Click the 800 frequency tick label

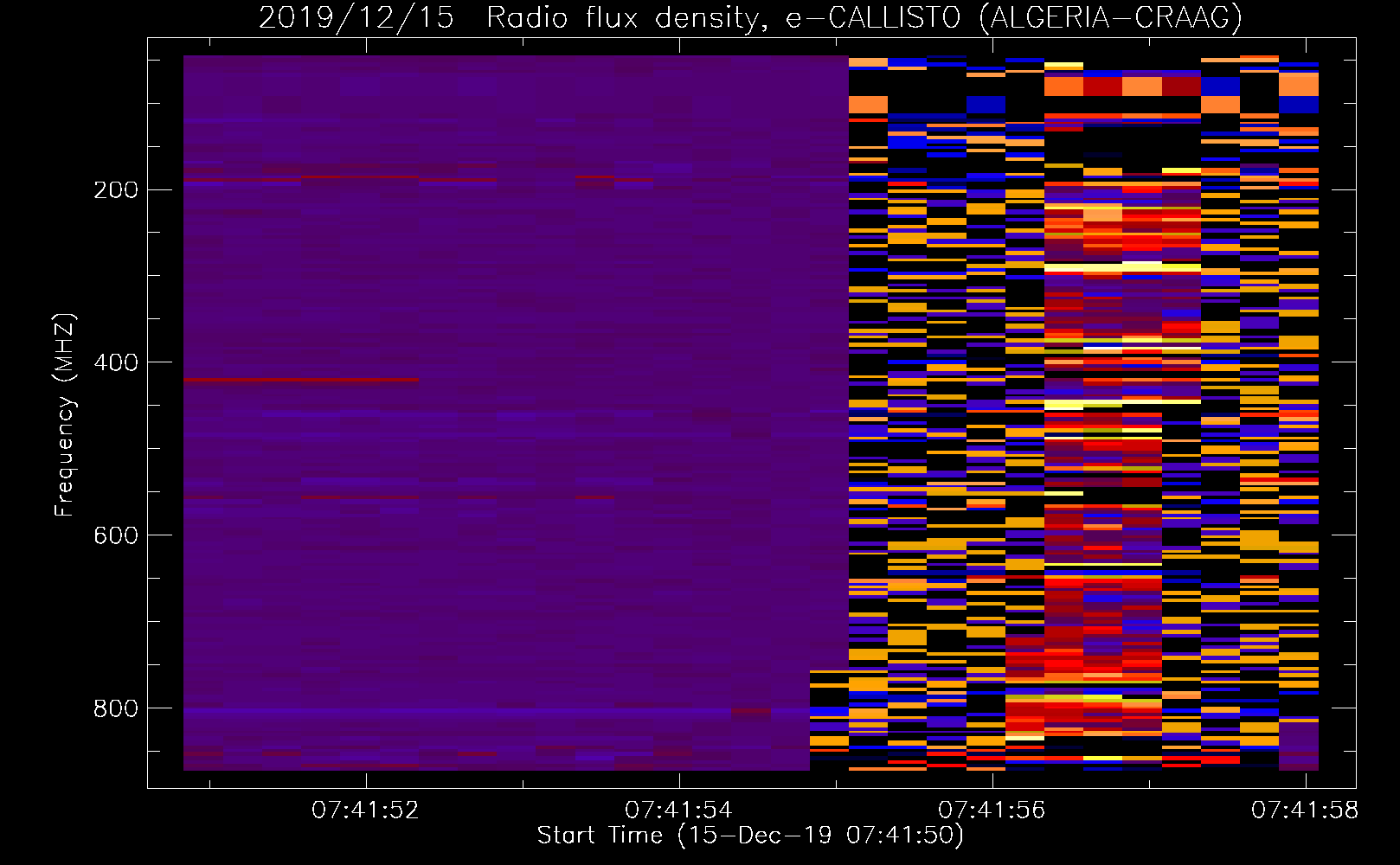(116, 708)
